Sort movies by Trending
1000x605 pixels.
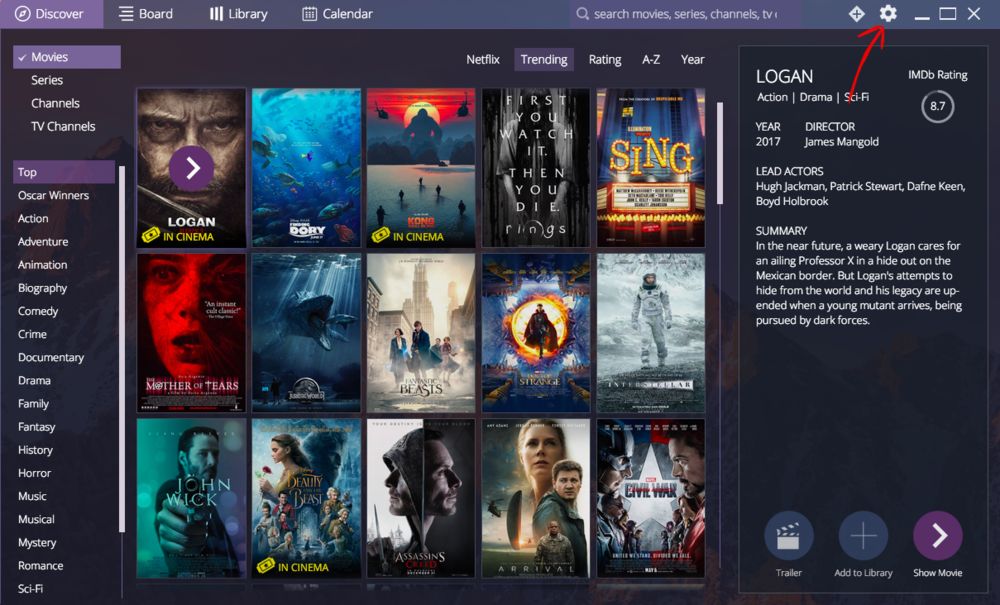543,59
